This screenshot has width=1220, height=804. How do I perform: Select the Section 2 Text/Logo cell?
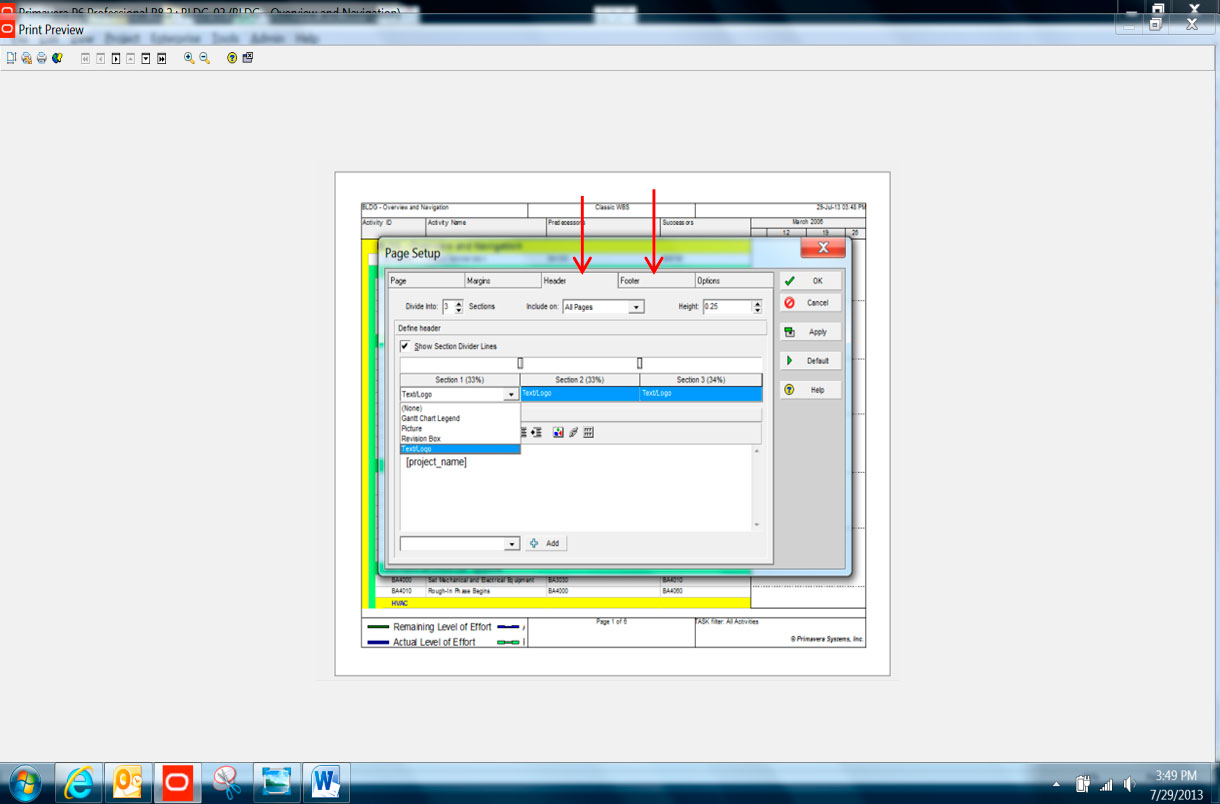coord(580,394)
